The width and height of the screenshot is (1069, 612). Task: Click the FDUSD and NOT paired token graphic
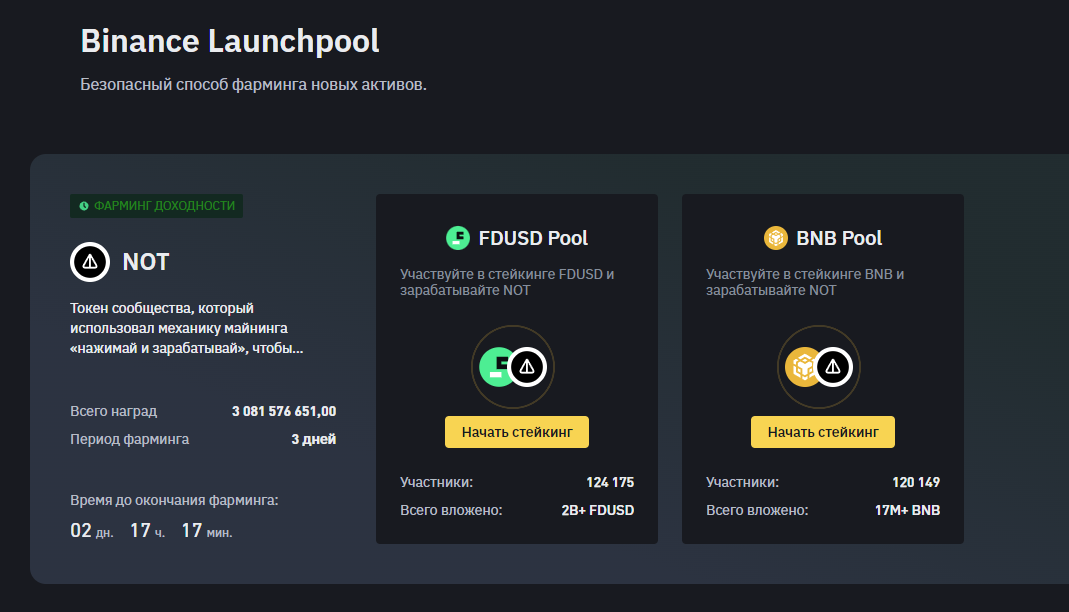click(513, 367)
